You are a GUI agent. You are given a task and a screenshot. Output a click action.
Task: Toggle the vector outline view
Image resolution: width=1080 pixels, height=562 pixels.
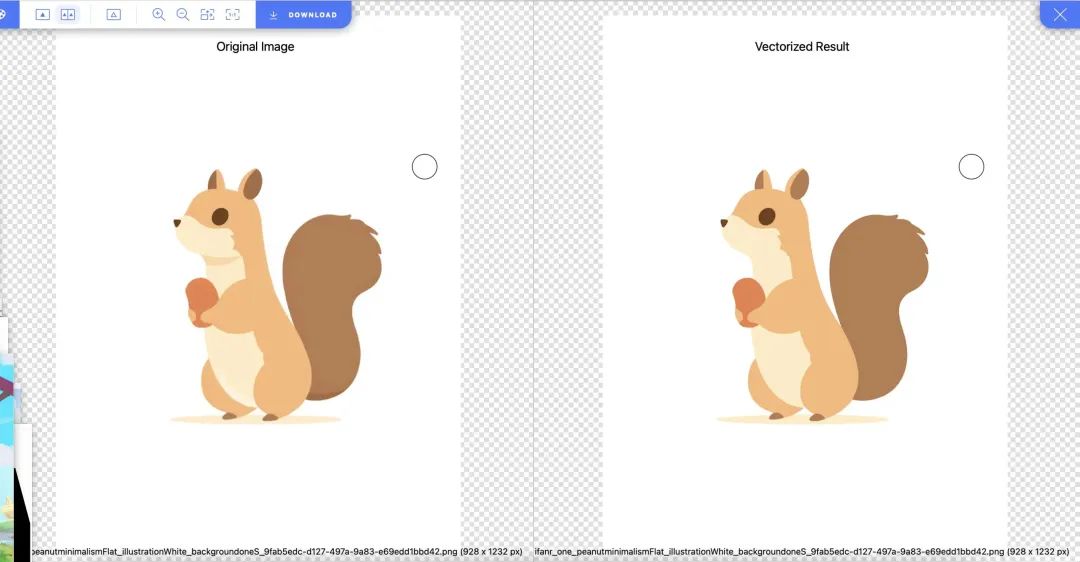pos(113,15)
